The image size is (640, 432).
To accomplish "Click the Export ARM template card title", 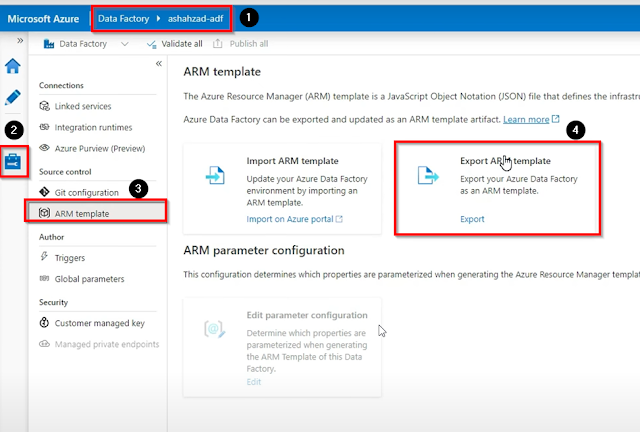I will (505, 161).
